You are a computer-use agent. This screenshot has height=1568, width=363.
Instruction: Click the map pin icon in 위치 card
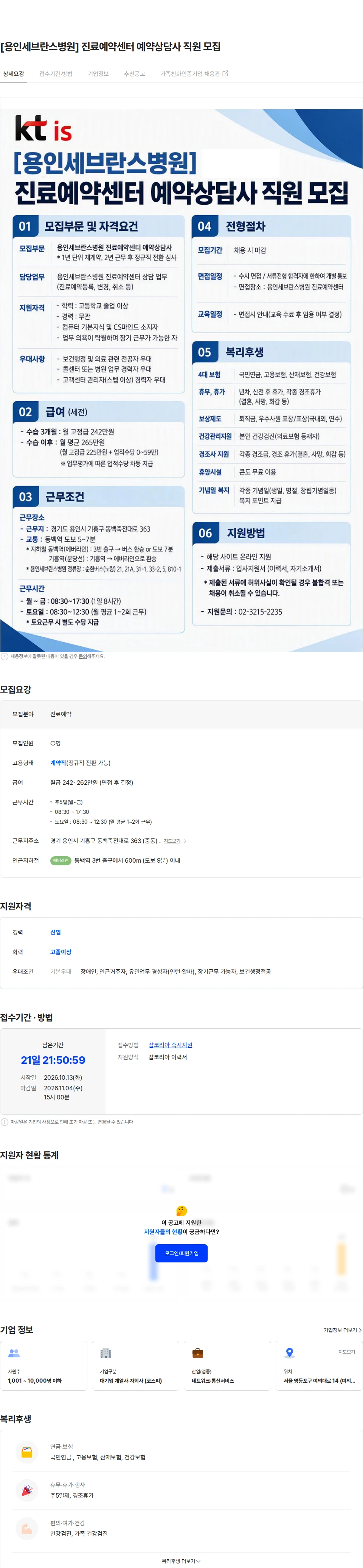pos(290,1353)
